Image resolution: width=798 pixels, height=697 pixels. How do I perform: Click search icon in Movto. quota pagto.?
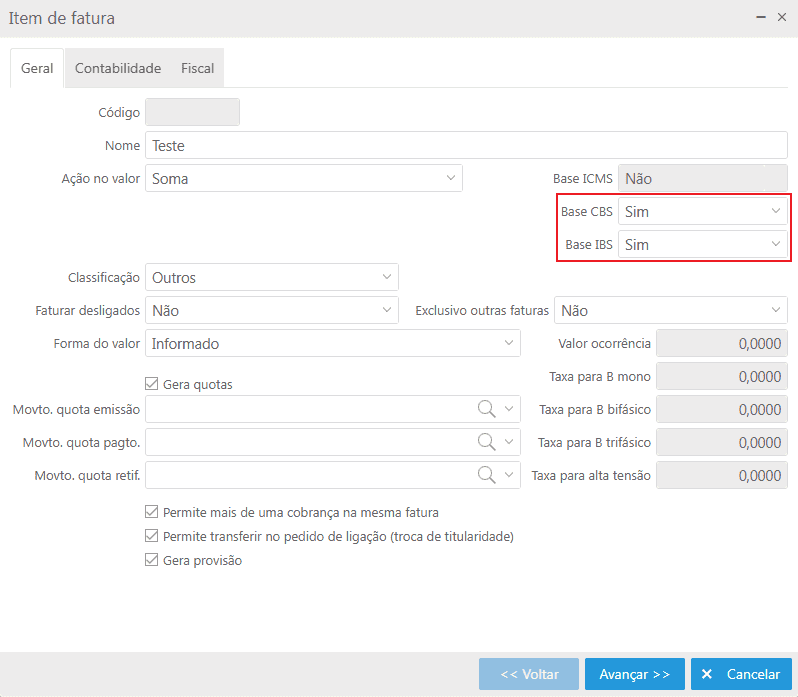(x=486, y=442)
